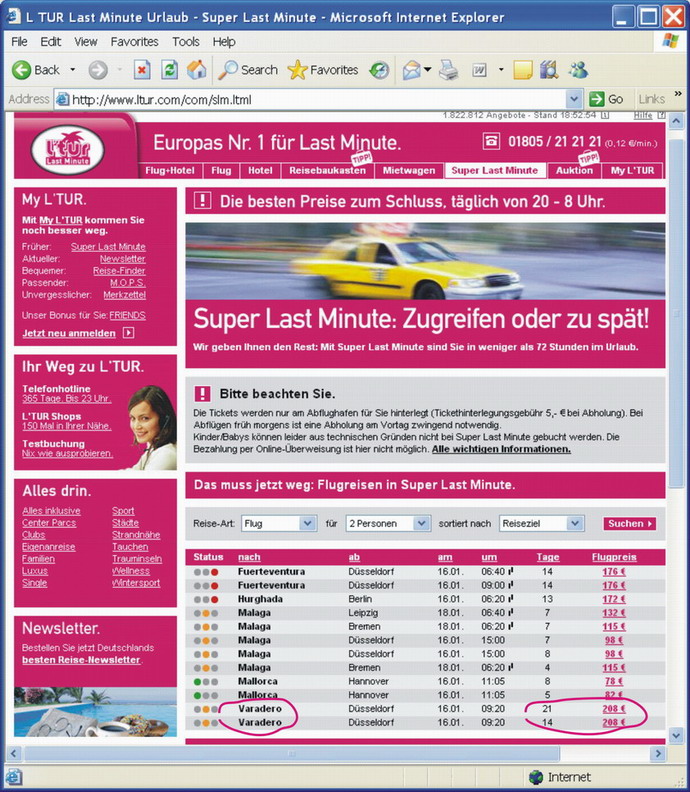Screen dimensions: 690x792
Task: Sort table by Flugpreis column header
Action: (x=614, y=557)
